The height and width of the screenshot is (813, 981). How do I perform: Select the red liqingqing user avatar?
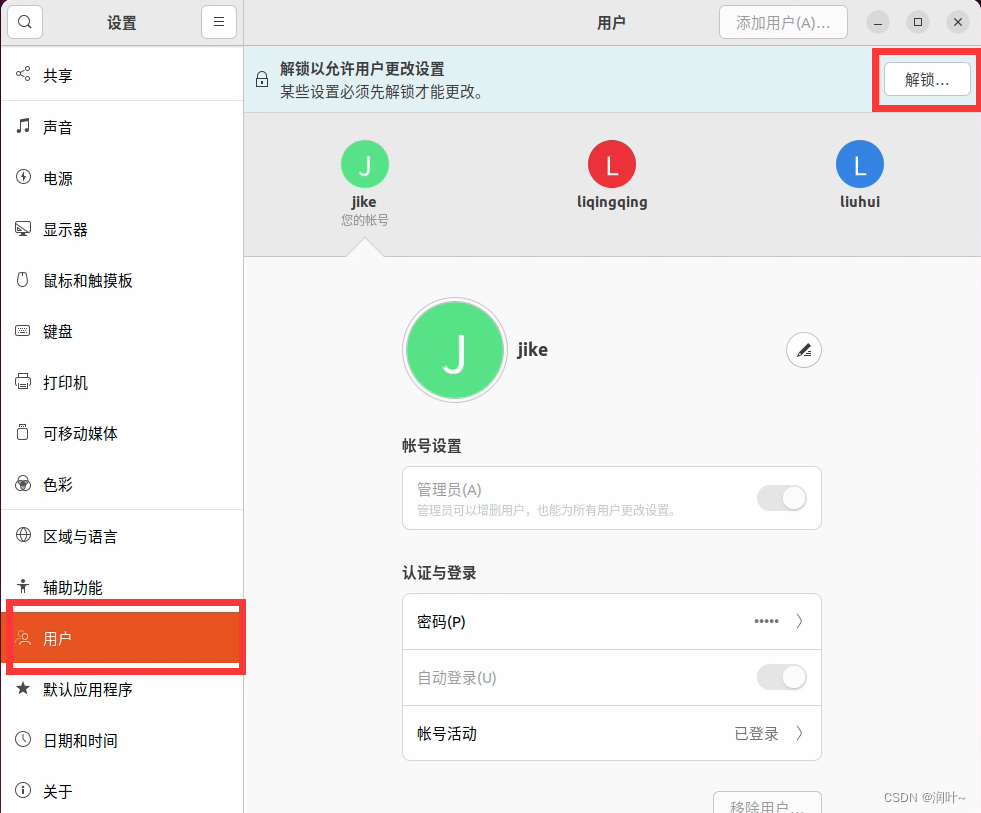[612, 164]
